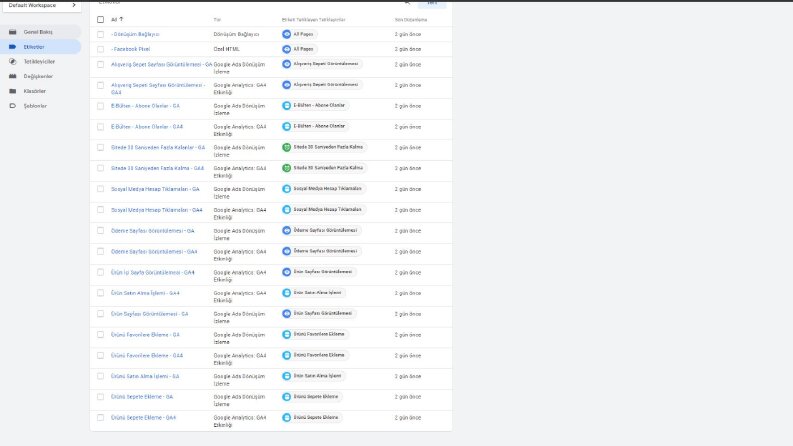793x446 pixels.
Task: Sort the table by the Ad column arrow
Action: tap(121, 19)
